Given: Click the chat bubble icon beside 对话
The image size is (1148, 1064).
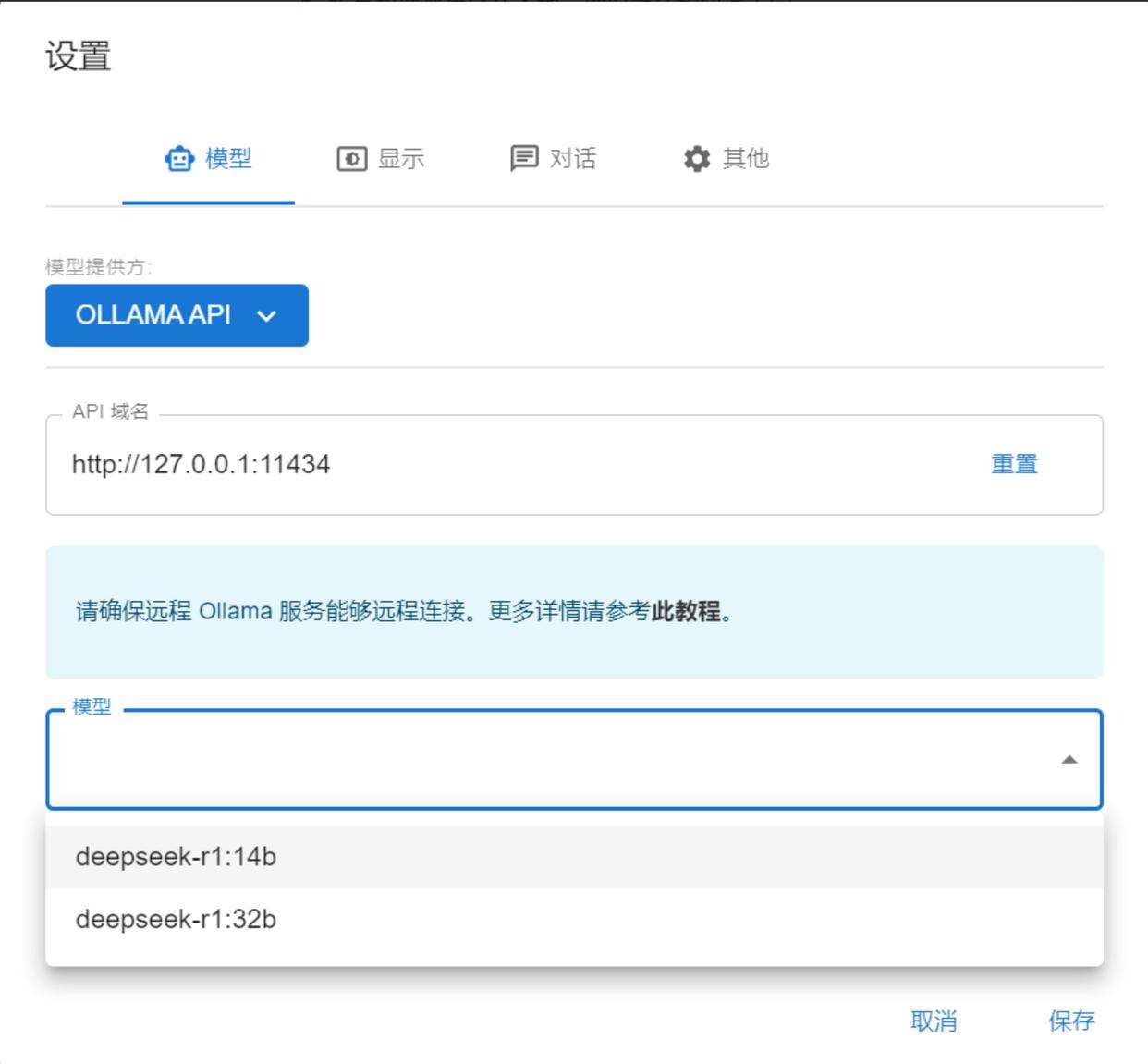Looking at the screenshot, I should (x=524, y=158).
